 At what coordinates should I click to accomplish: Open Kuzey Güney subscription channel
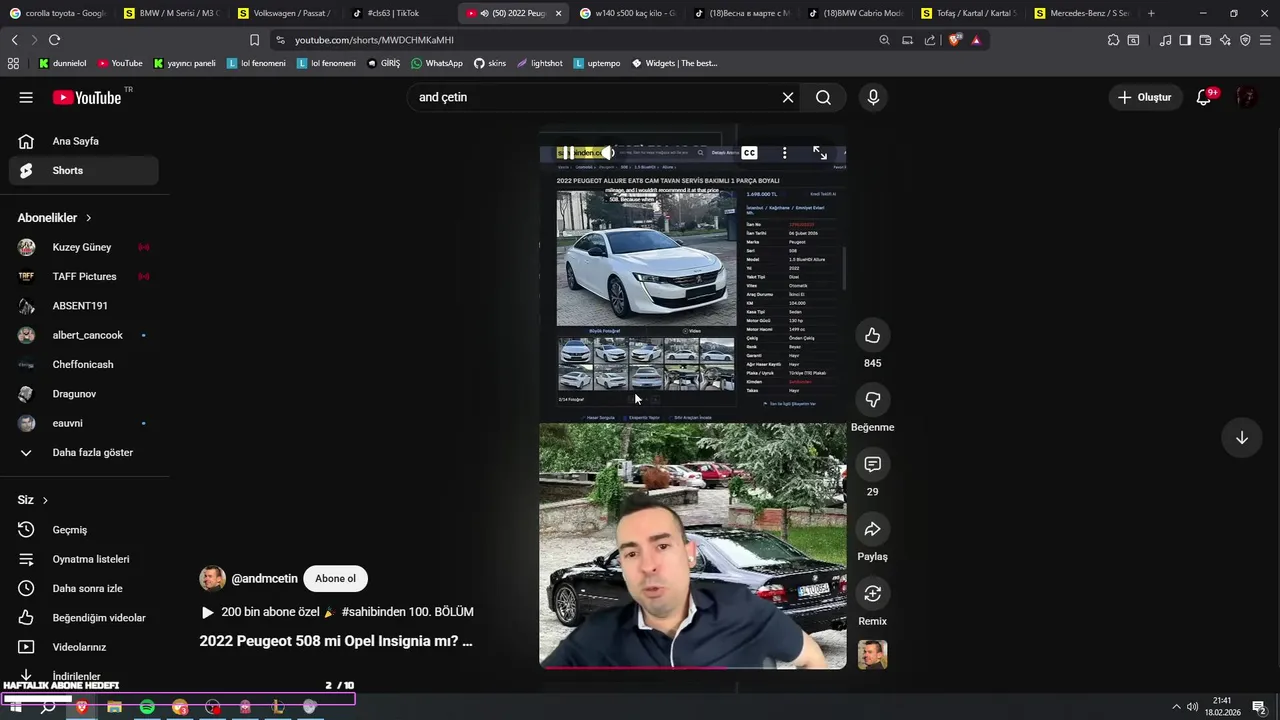84,247
